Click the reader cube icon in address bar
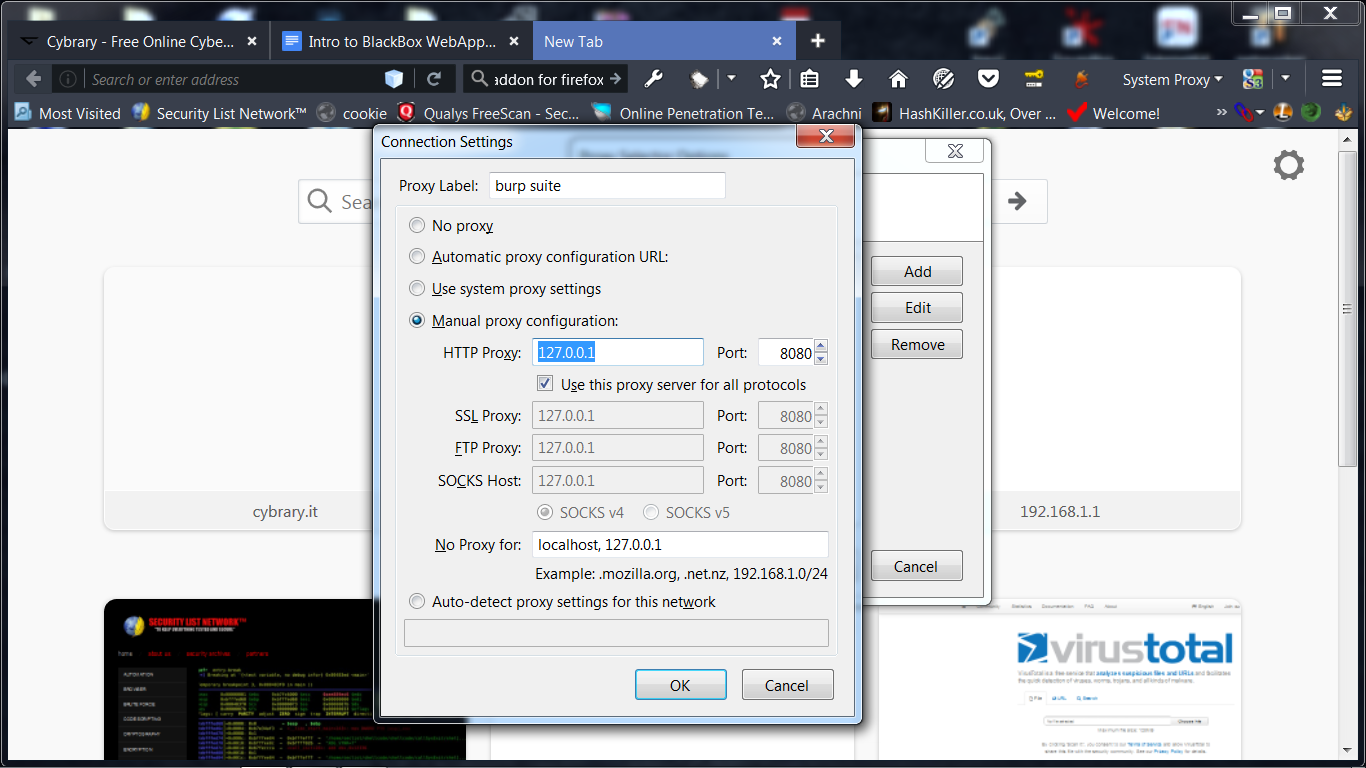This screenshot has height=768, width=1366. point(394,79)
